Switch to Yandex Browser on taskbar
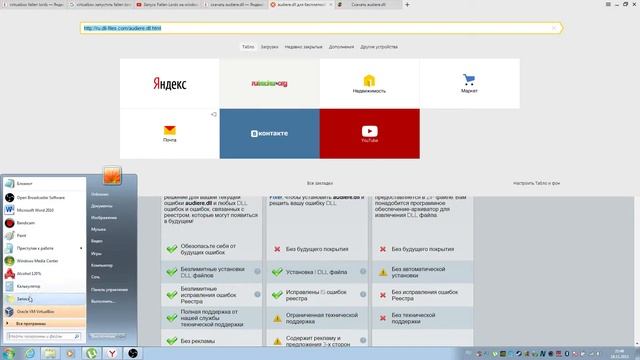The height and width of the screenshot is (360, 640). tap(112, 353)
